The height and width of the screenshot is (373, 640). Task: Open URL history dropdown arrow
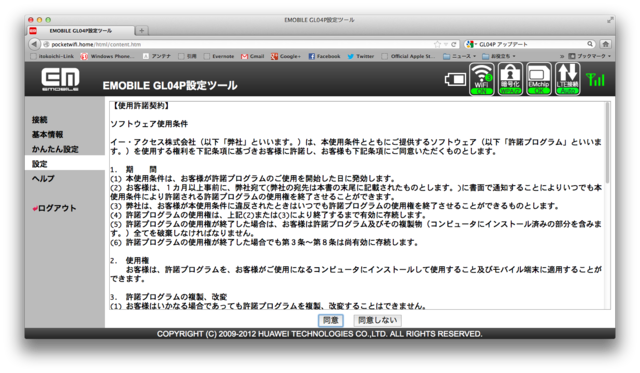coord(446,44)
